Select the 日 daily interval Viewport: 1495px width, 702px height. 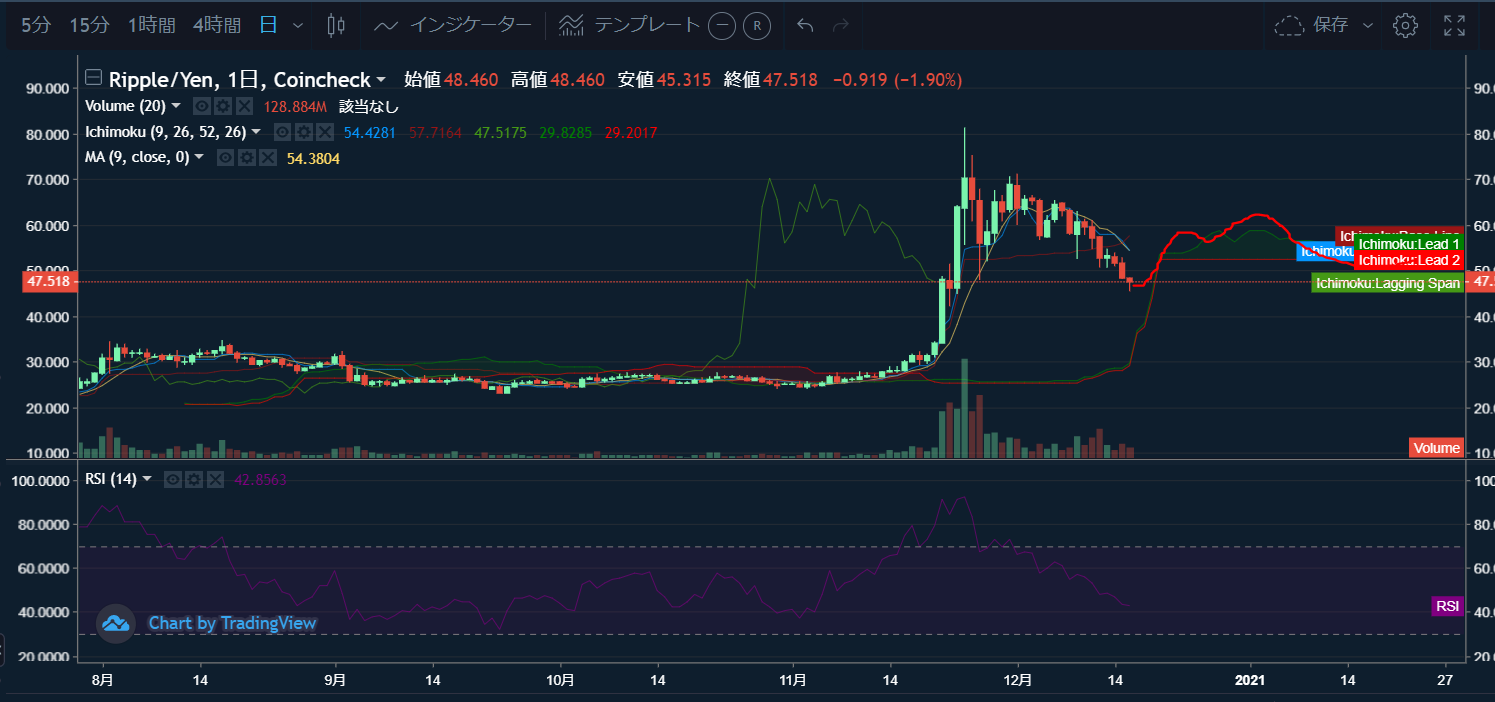(268, 25)
